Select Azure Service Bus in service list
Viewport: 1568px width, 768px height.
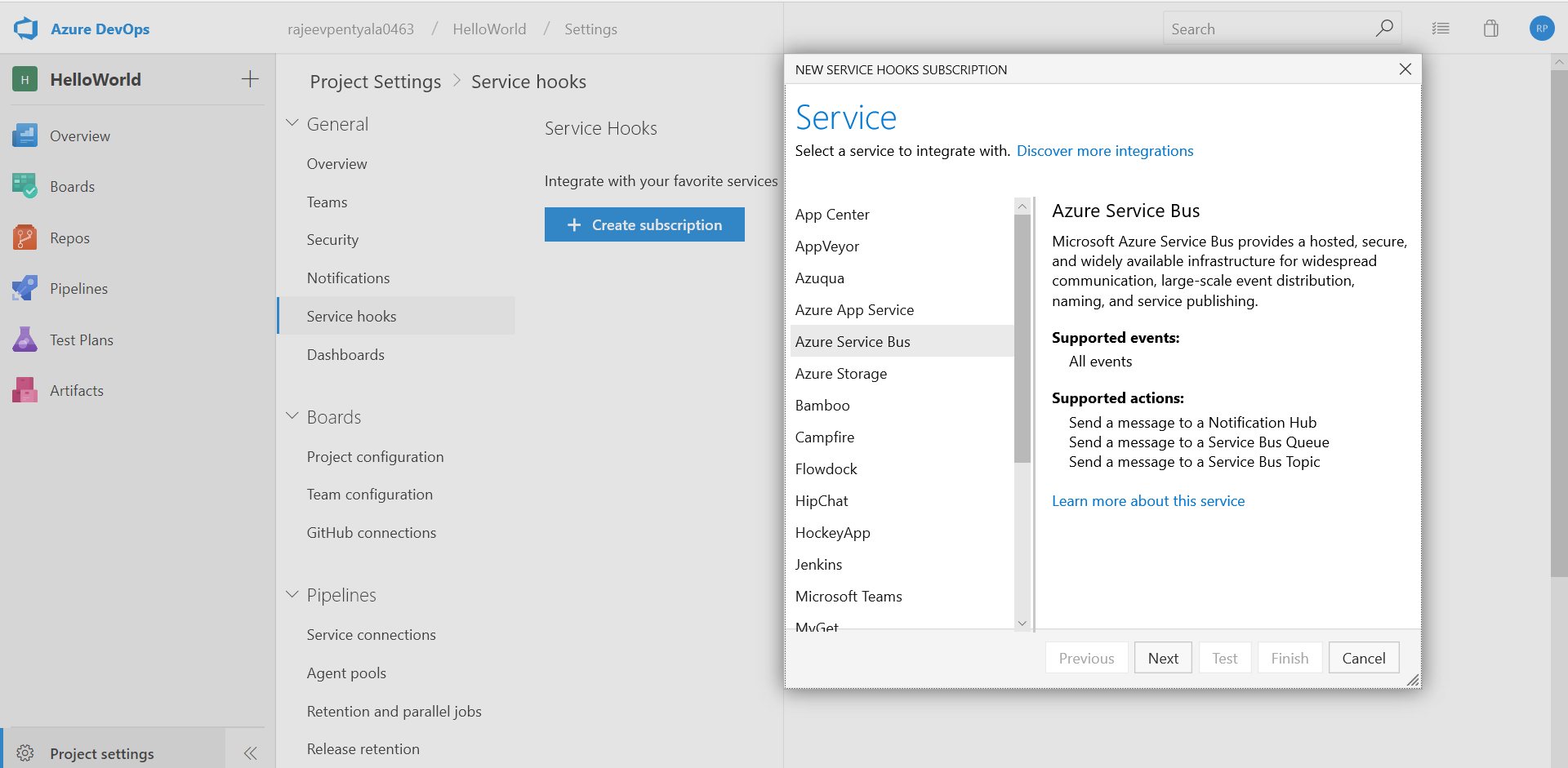tap(902, 341)
